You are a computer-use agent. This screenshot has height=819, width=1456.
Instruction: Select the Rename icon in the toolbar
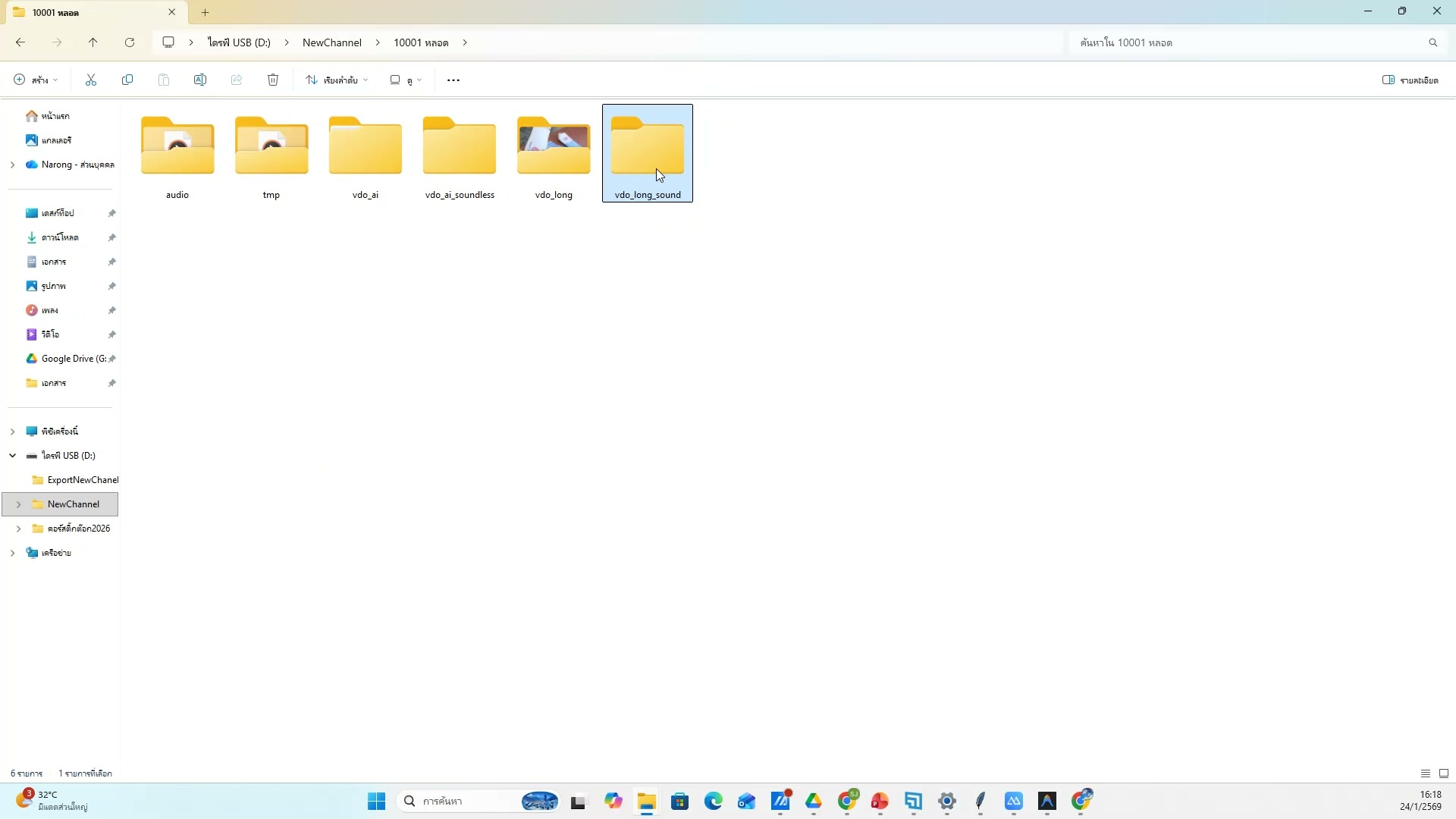tap(200, 80)
